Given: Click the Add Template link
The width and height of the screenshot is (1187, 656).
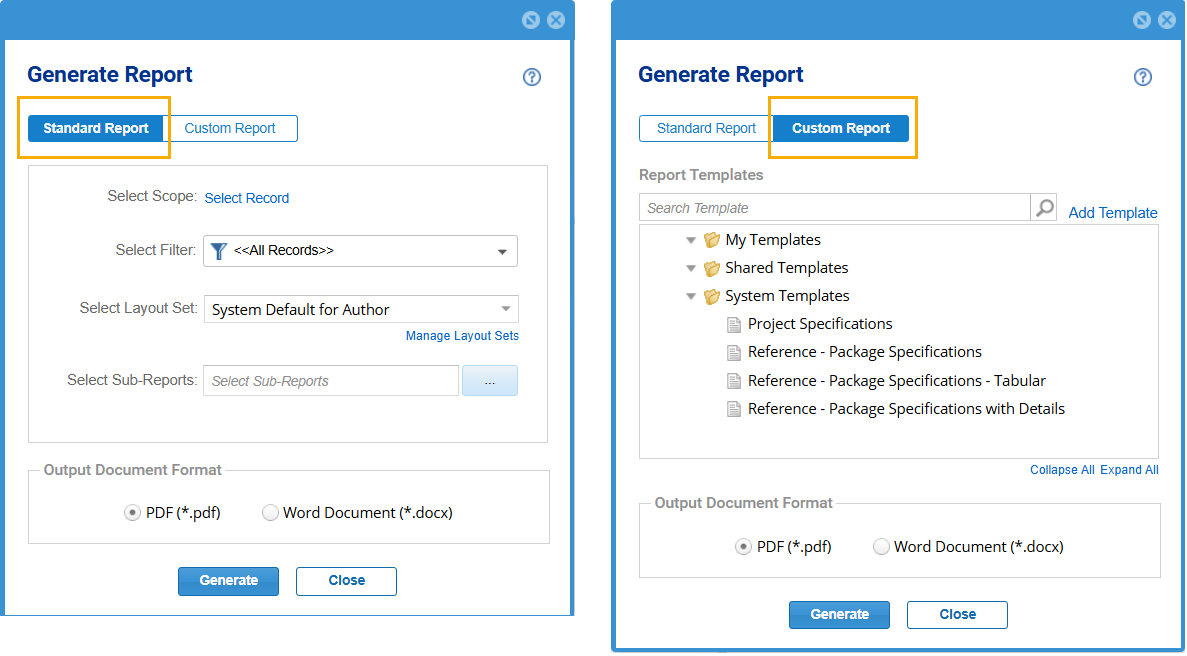Looking at the screenshot, I should pos(1112,213).
